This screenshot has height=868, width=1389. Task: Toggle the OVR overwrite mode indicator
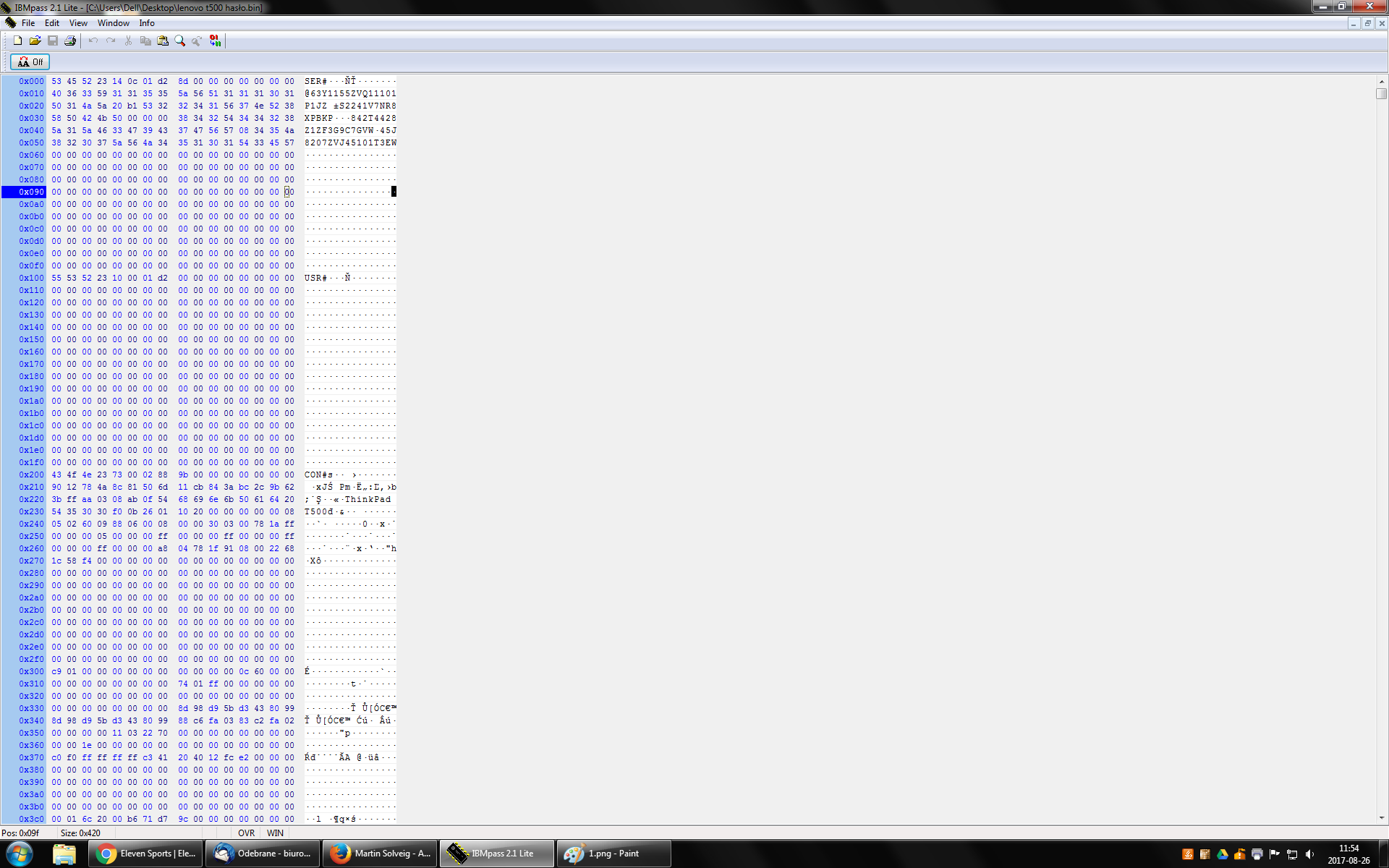(x=246, y=833)
